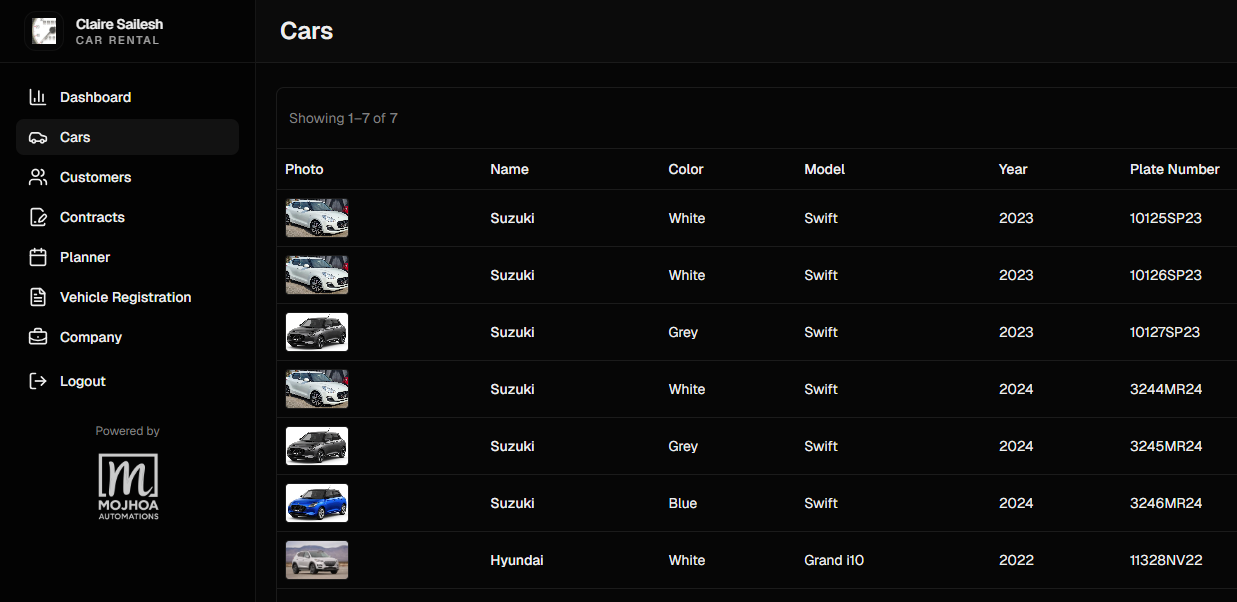Image resolution: width=1237 pixels, height=602 pixels.
Task: Open the Dashboard menu entry
Action: tap(95, 96)
